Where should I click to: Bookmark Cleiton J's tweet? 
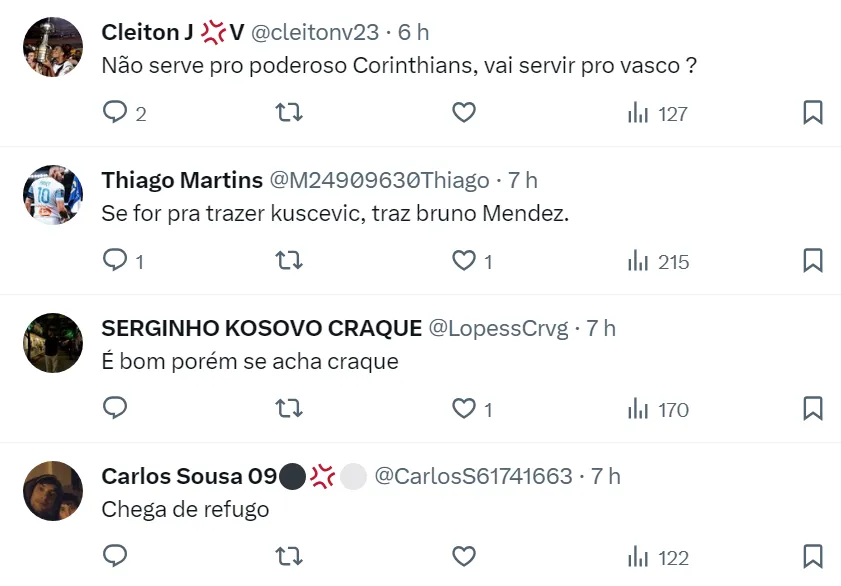(x=813, y=113)
